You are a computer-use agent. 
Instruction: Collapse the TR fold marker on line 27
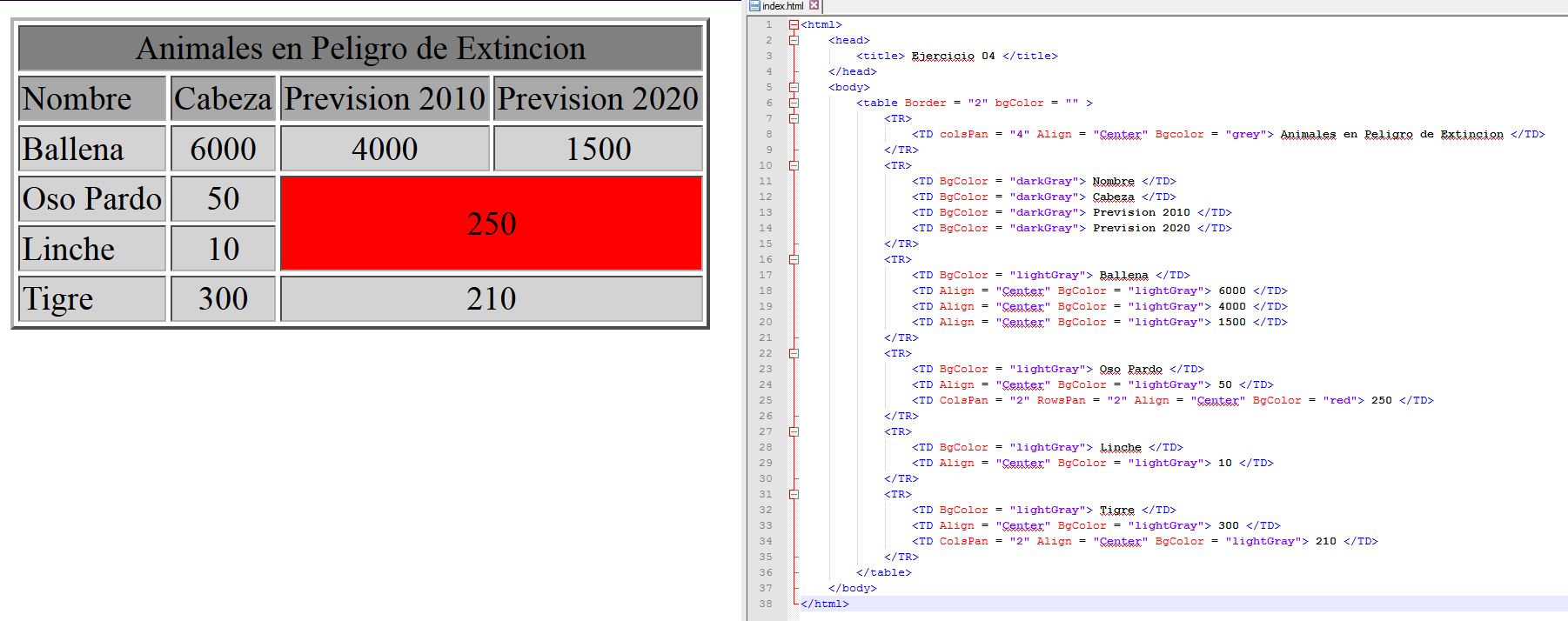794,431
